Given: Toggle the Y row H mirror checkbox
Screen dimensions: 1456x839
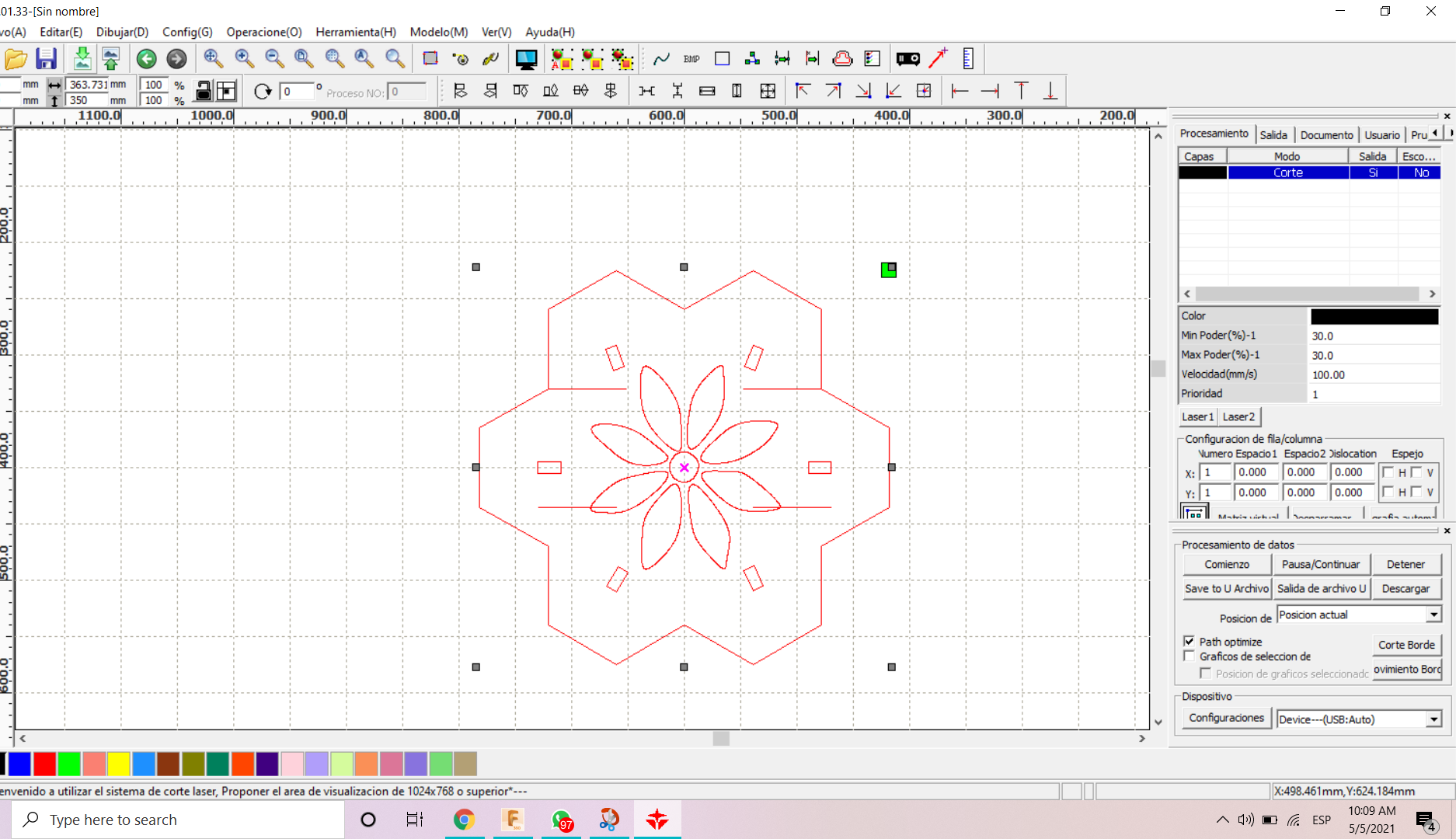Looking at the screenshot, I should pyautogui.click(x=1388, y=492).
